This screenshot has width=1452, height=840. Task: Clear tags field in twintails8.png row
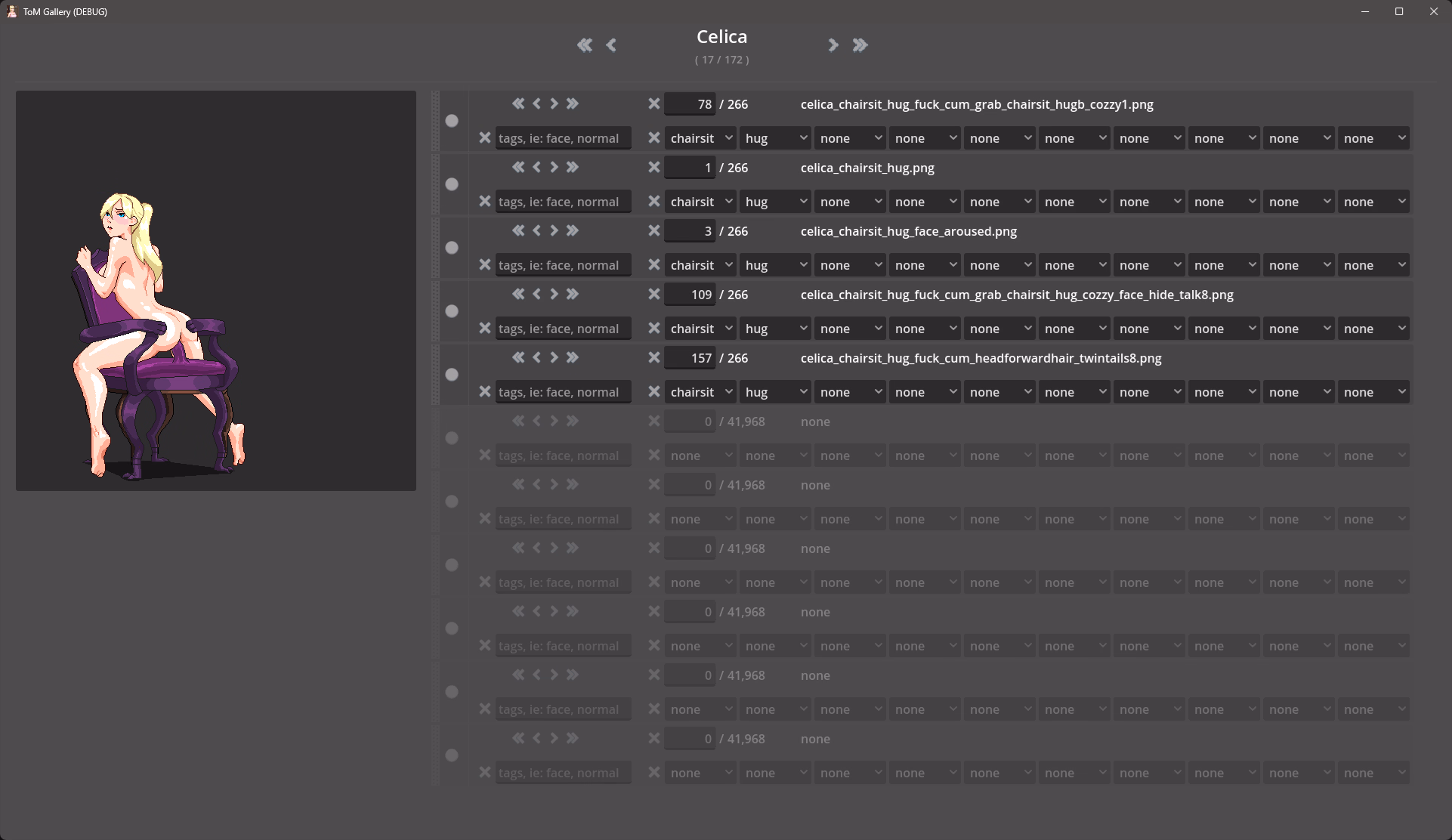pos(485,391)
